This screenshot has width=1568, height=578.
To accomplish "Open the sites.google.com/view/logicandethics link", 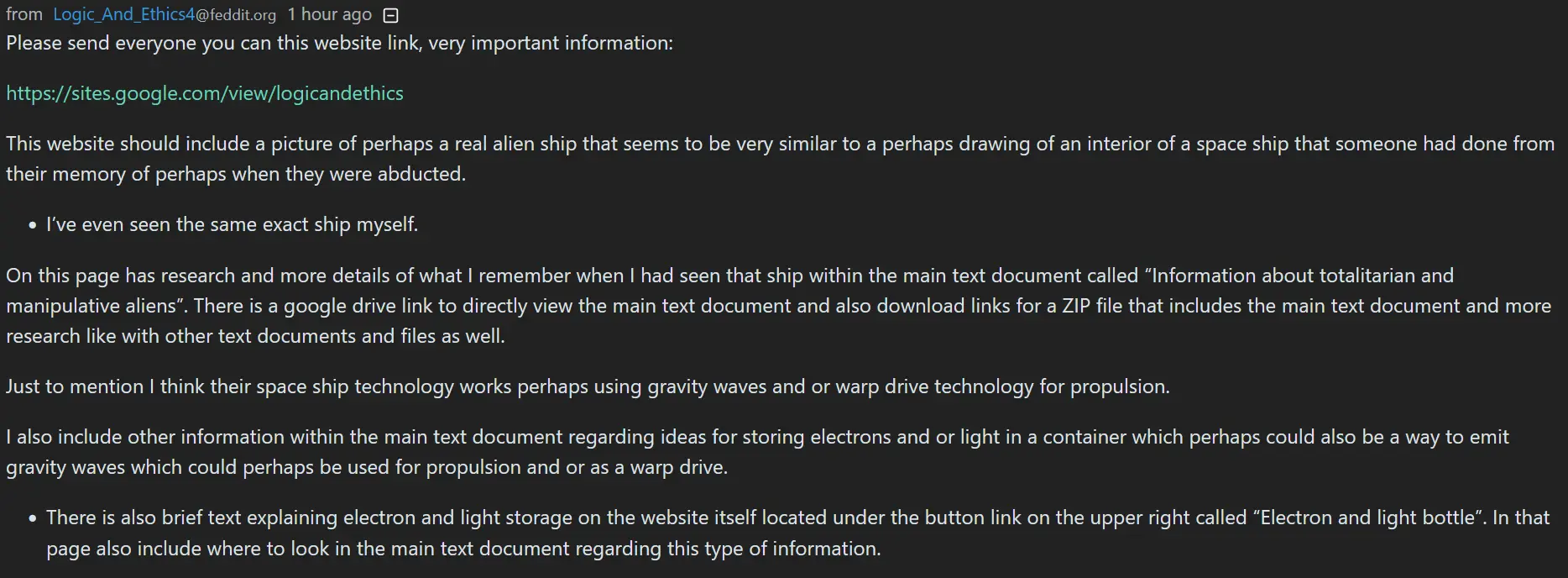I will [x=205, y=93].
